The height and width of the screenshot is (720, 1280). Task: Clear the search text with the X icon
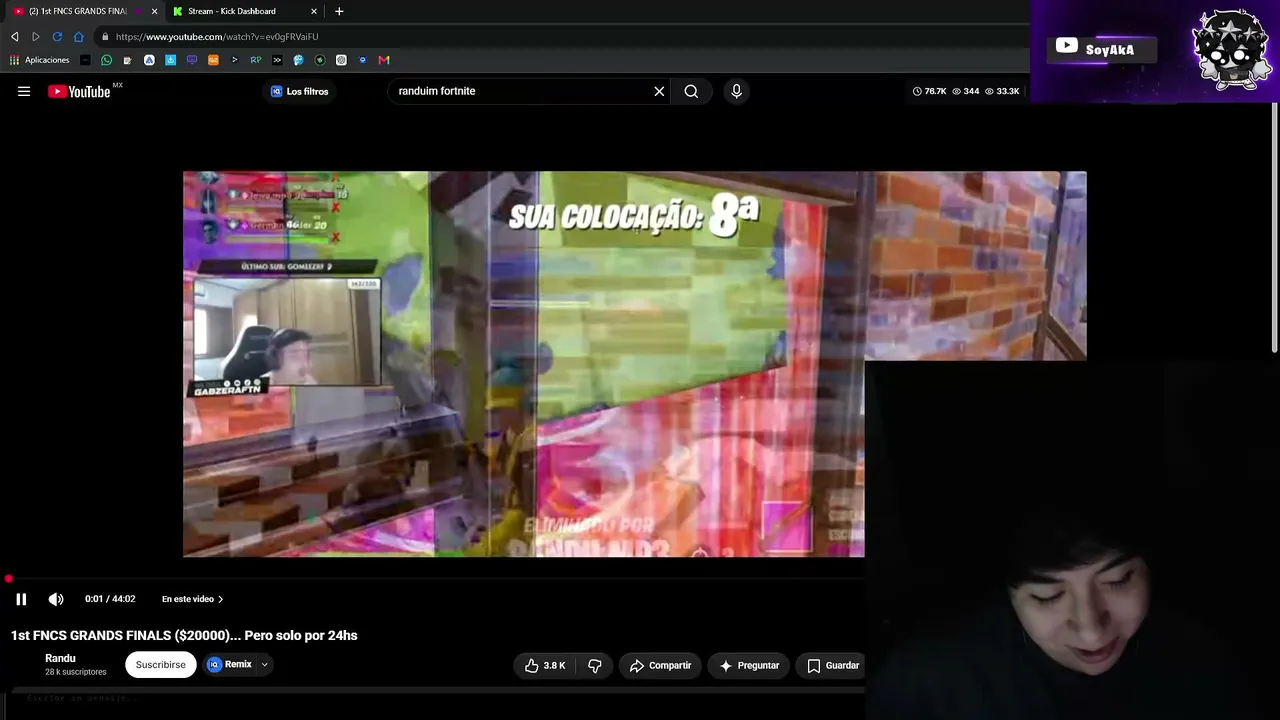click(x=659, y=91)
